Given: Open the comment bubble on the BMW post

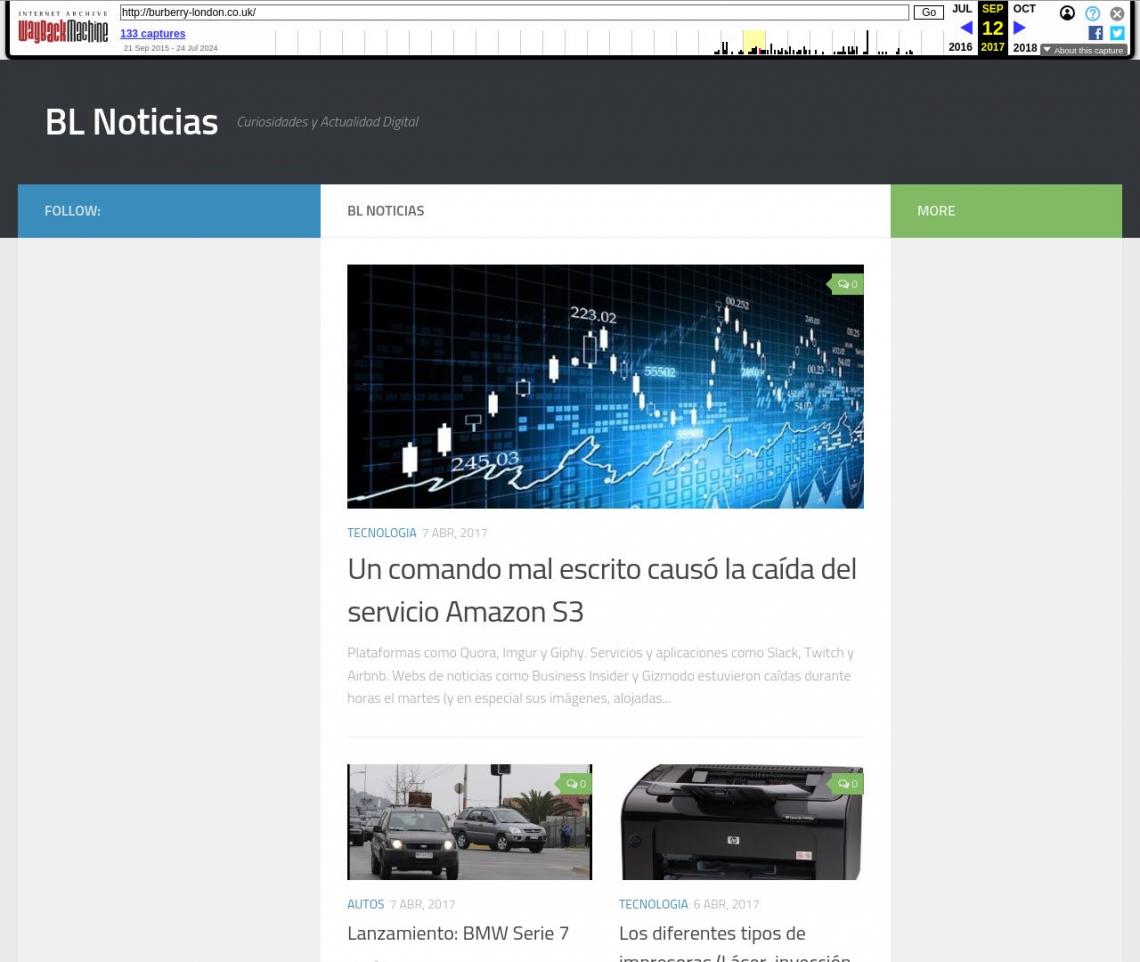Looking at the screenshot, I should tap(575, 784).
